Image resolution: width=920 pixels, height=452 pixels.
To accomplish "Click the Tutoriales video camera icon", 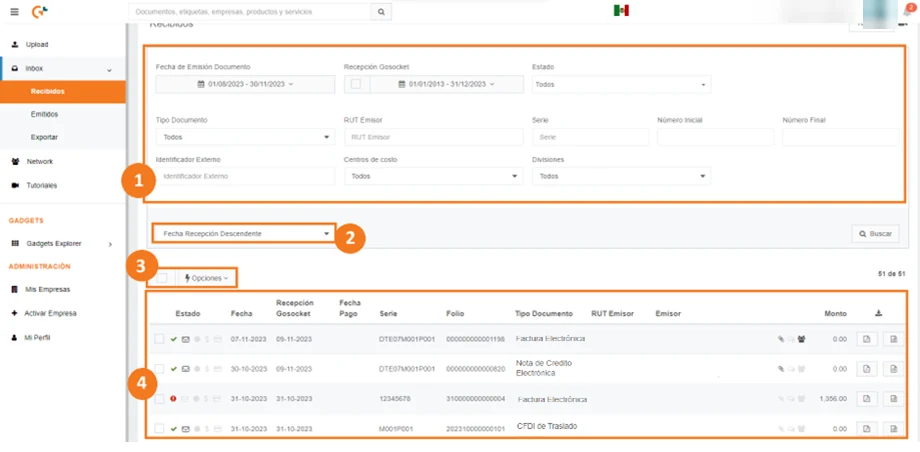I will pos(15,185).
